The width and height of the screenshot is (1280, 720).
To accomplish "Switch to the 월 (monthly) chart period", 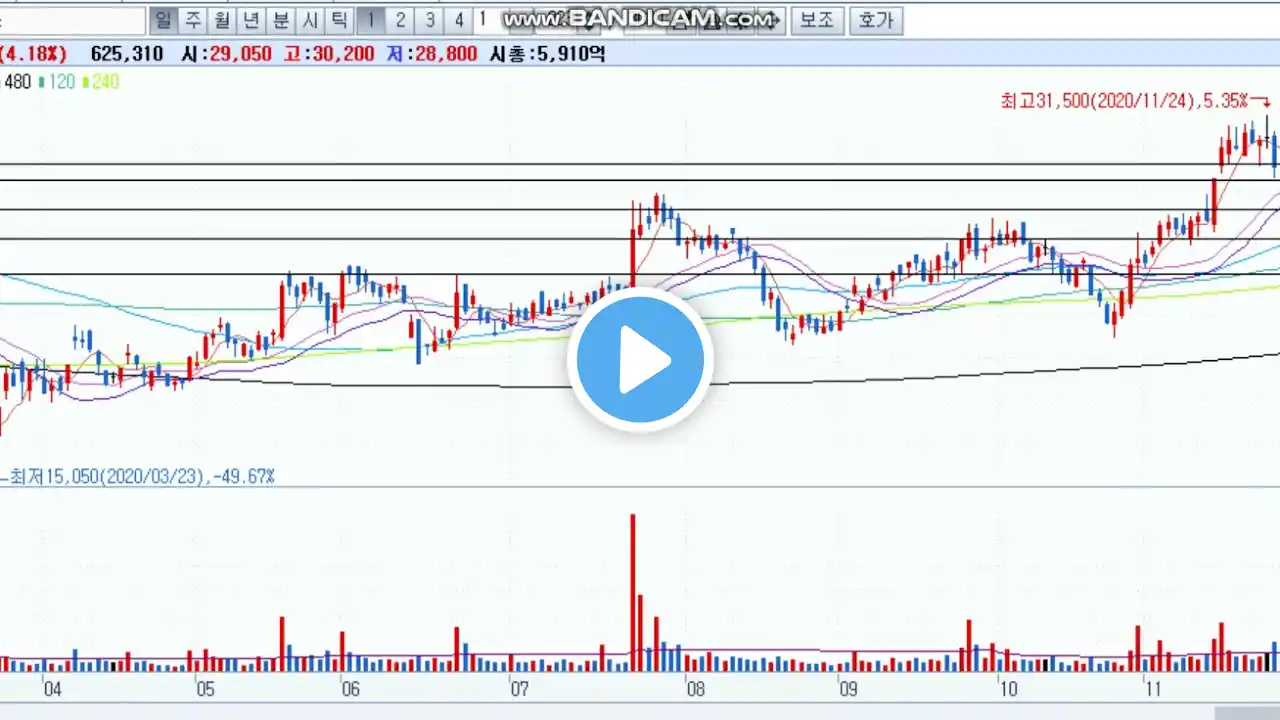I will pos(222,20).
